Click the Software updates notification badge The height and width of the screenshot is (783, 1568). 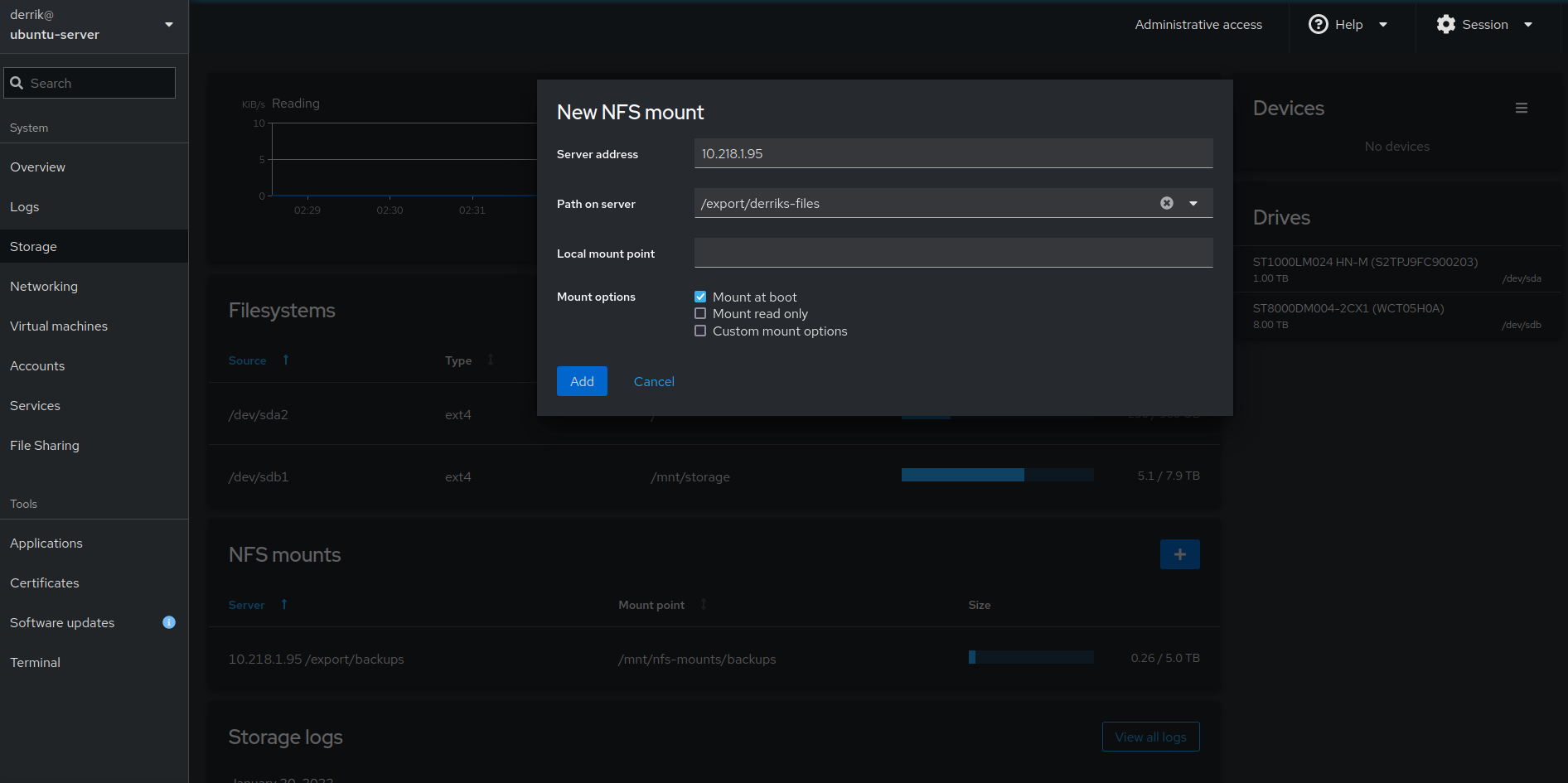pyautogui.click(x=169, y=622)
